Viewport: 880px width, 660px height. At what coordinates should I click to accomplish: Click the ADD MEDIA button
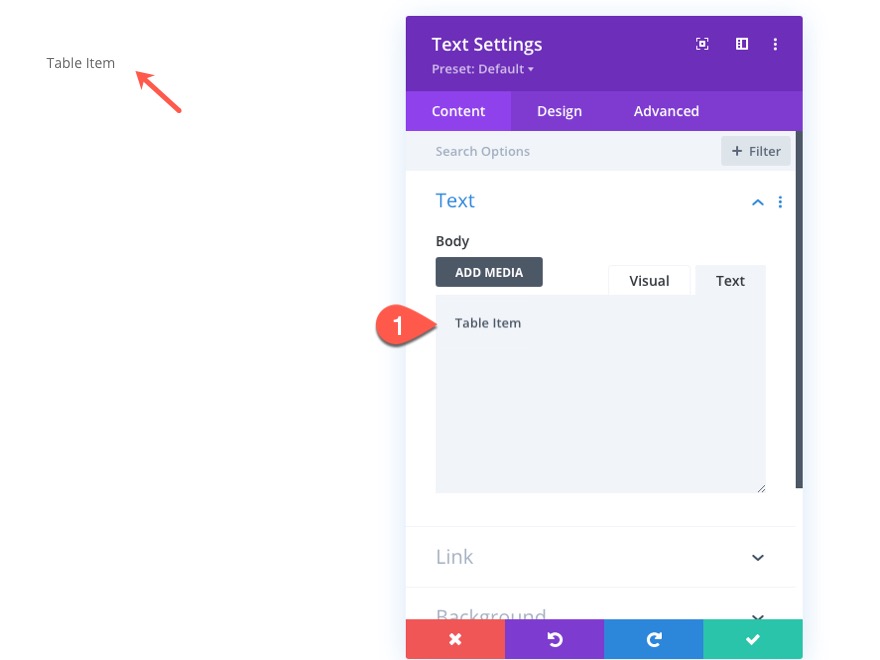[489, 272]
